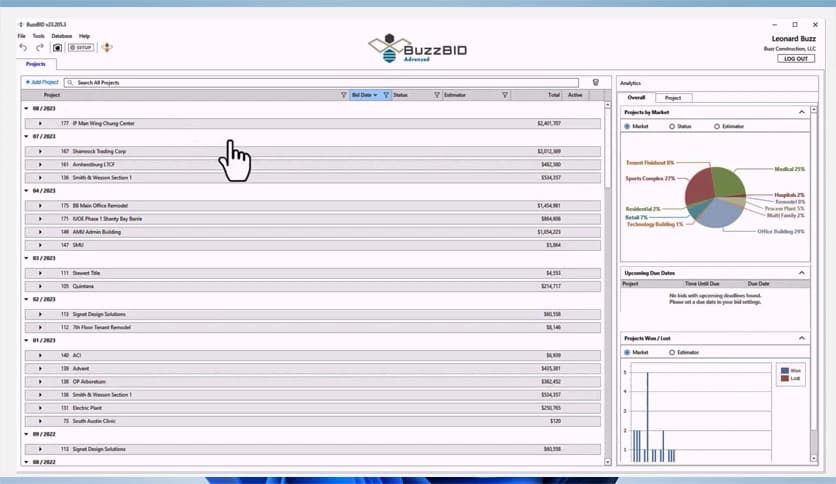836x484 pixels.
Task: Open the File menu
Action: [21, 36]
